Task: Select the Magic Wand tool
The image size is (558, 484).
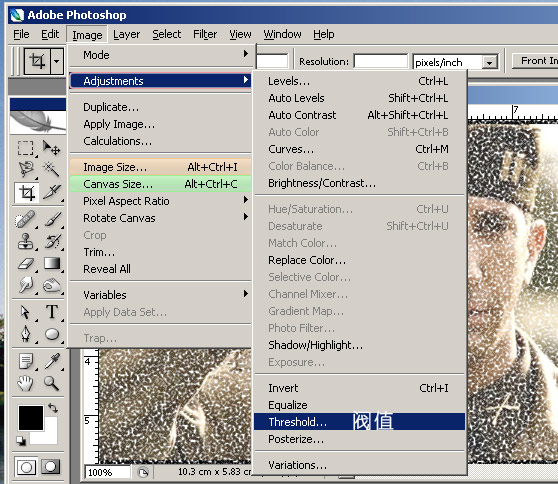Action: (x=52, y=169)
